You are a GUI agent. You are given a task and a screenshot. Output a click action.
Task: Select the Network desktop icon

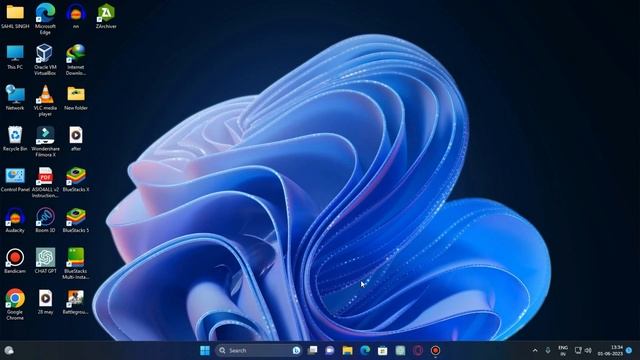(x=15, y=98)
